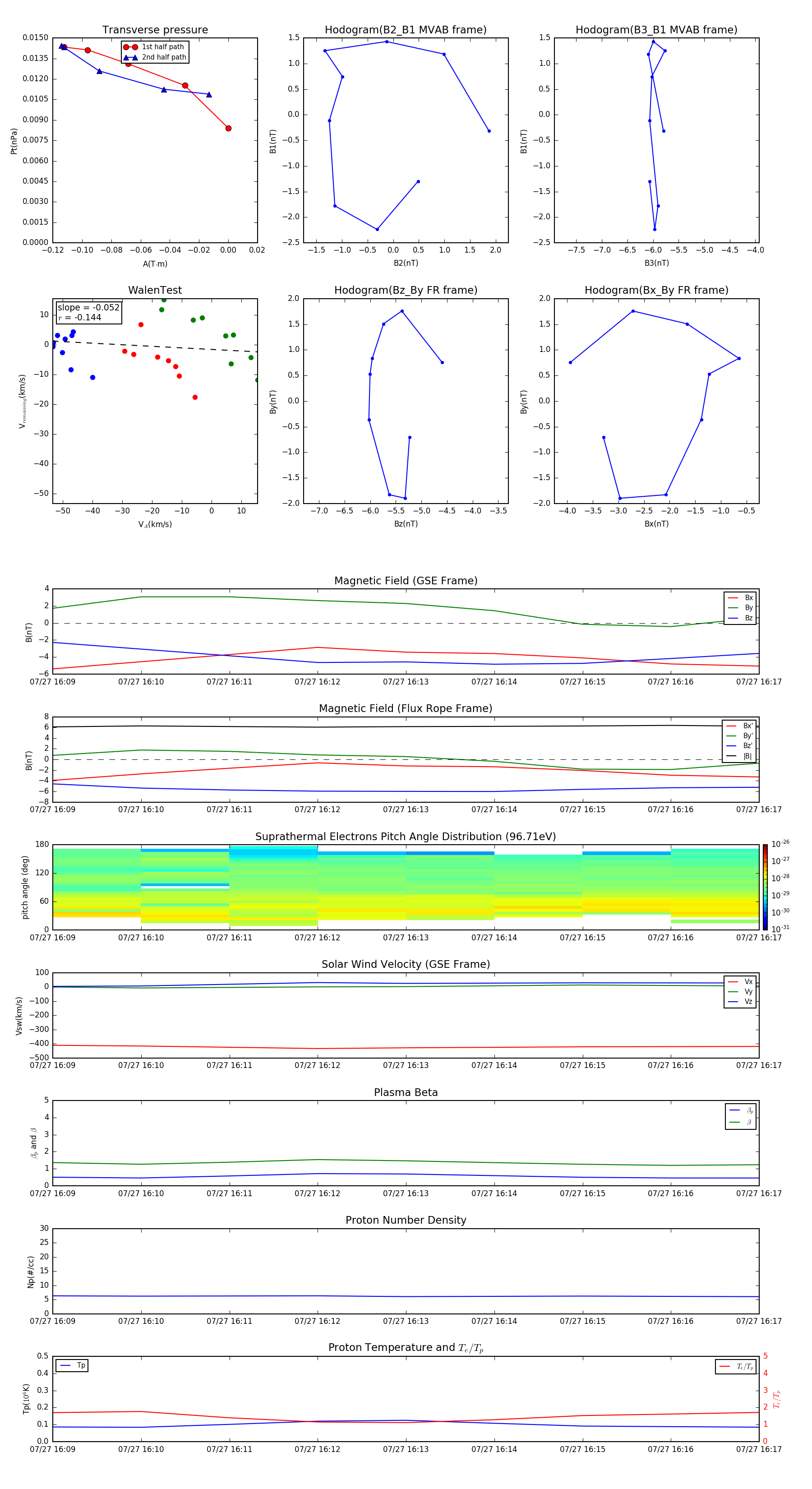Select the 'Hodogram(B2_B1 MVAB frame)' title
This screenshot has width=812, height=1489.
[406, 30]
